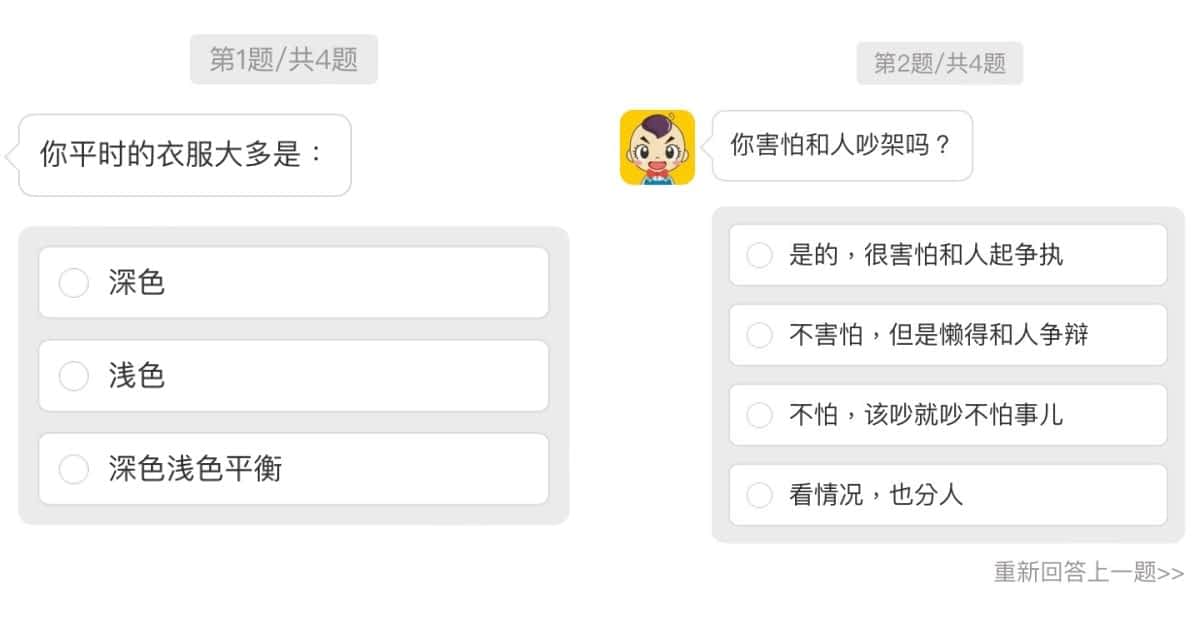
Task: Click the question bubble 你平时的衣服大多是：
Action: (x=184, y=155)
